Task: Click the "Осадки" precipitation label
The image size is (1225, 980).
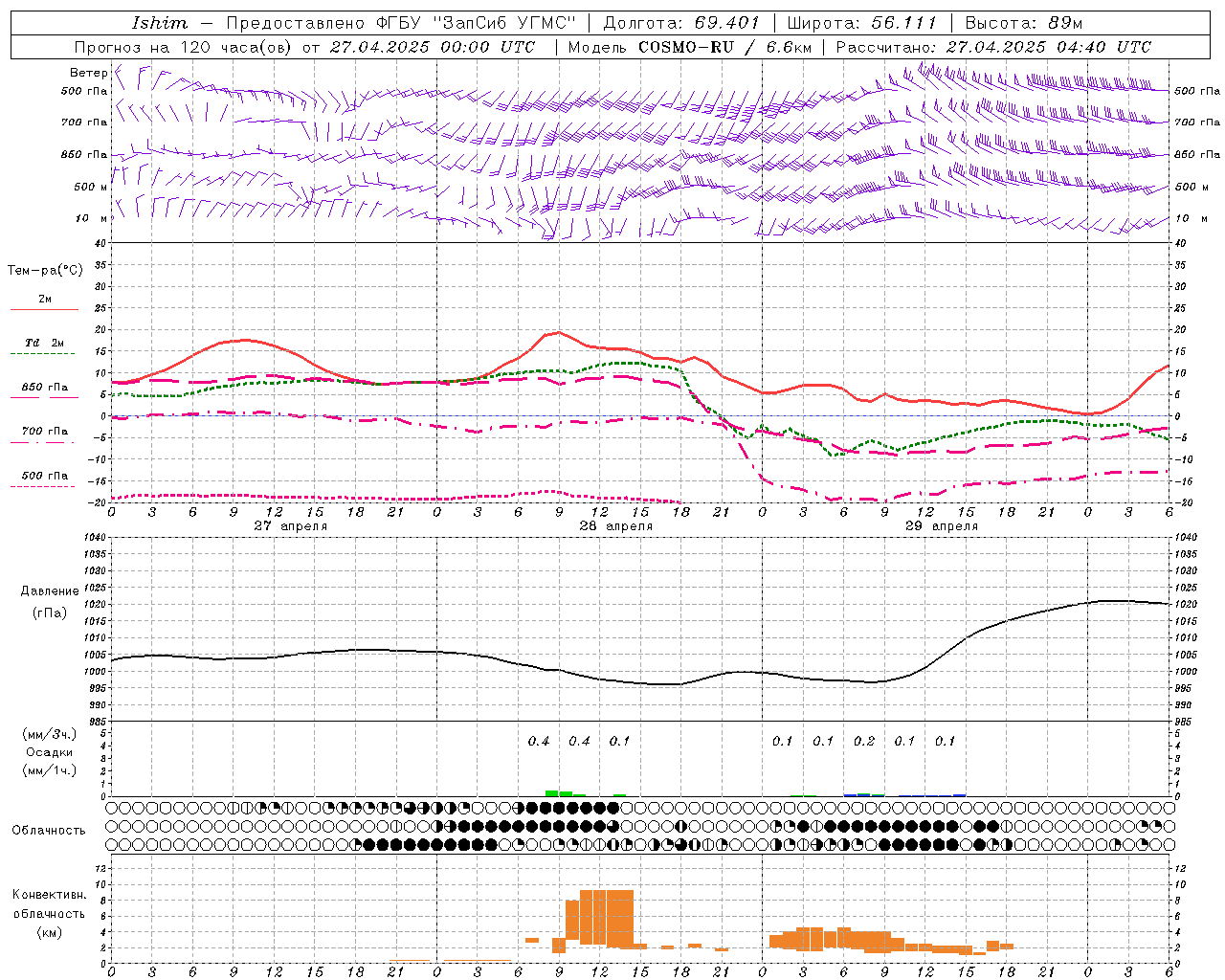Action: click(x=50, y=752)
